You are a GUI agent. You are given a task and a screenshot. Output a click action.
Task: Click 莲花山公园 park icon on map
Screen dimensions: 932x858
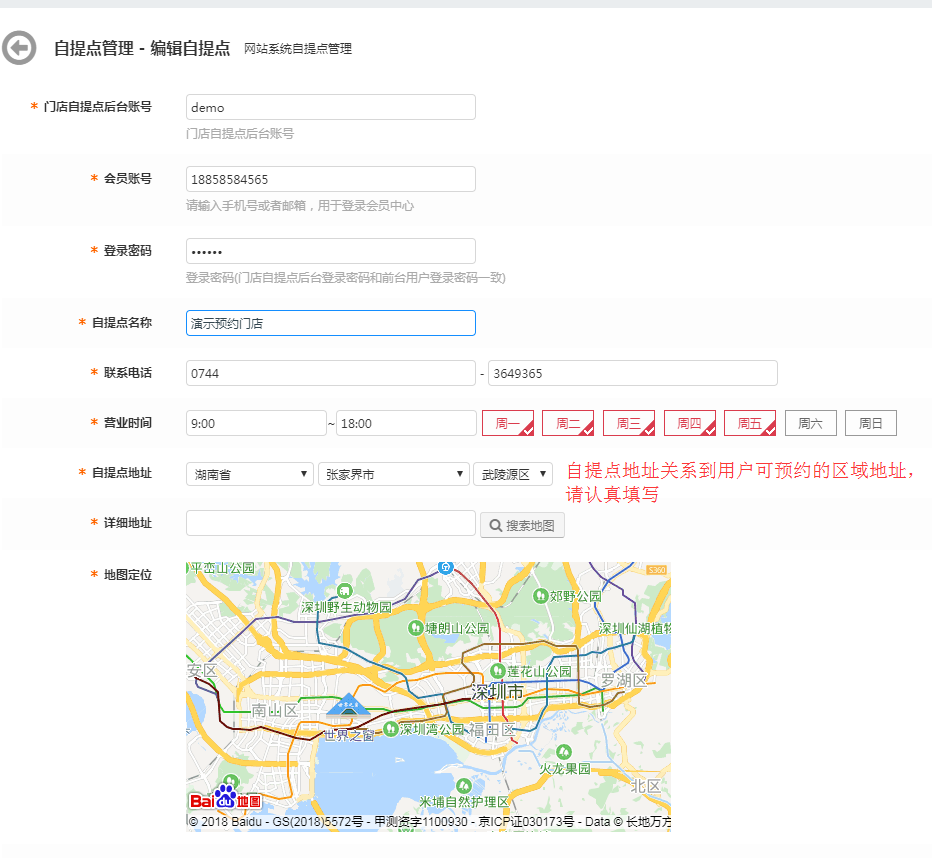click(x=497, y=671)
